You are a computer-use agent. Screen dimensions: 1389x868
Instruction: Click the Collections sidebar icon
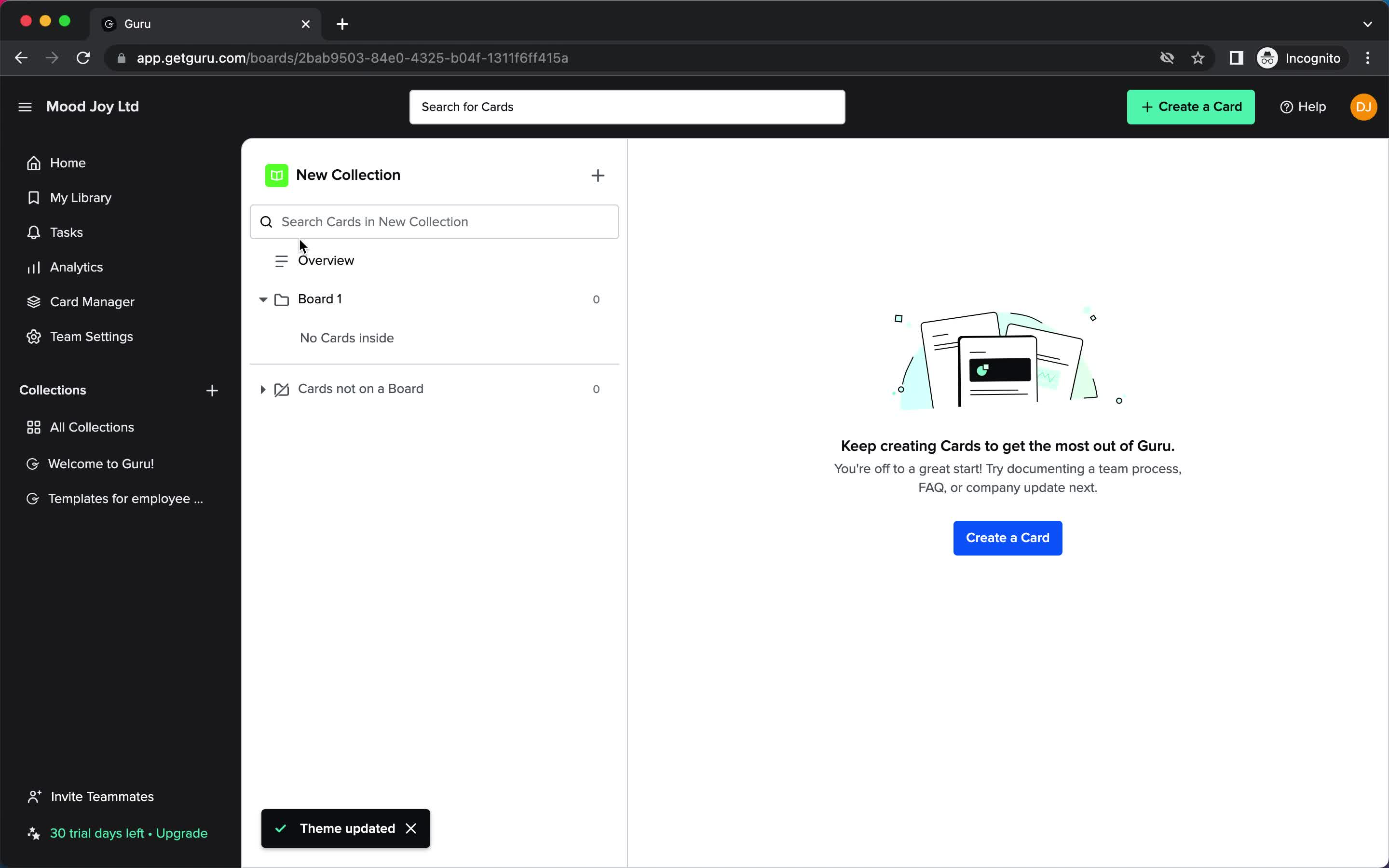[33, 427]
